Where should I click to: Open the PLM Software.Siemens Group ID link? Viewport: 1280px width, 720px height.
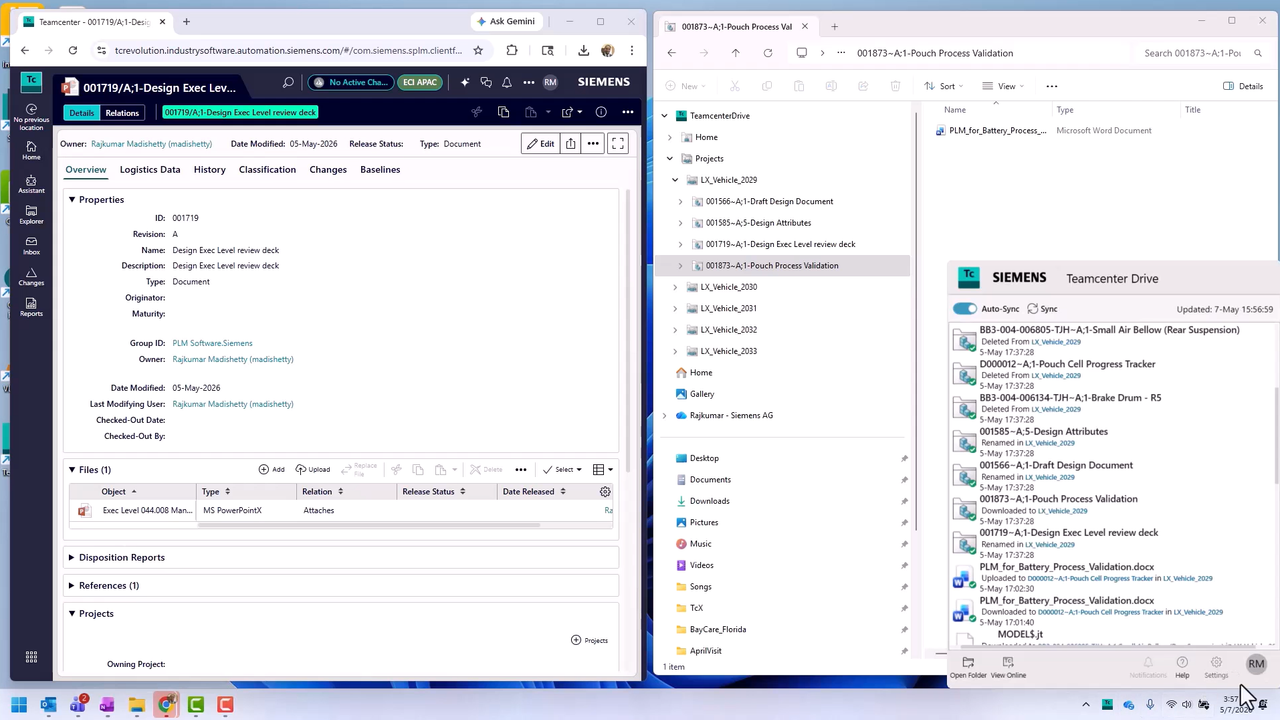click(212, 343)
